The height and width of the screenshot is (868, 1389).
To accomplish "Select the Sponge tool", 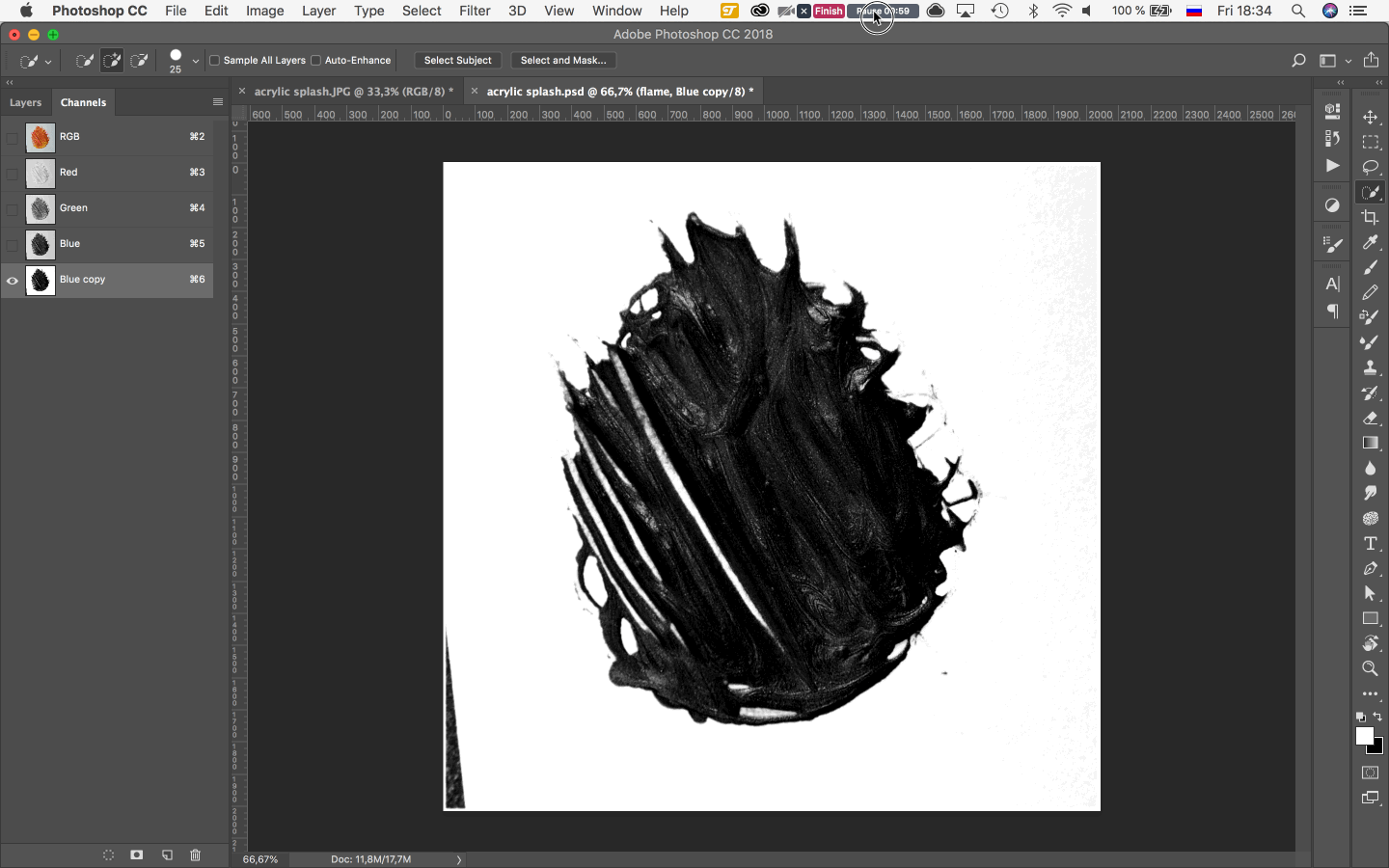I will point(1371,518).
